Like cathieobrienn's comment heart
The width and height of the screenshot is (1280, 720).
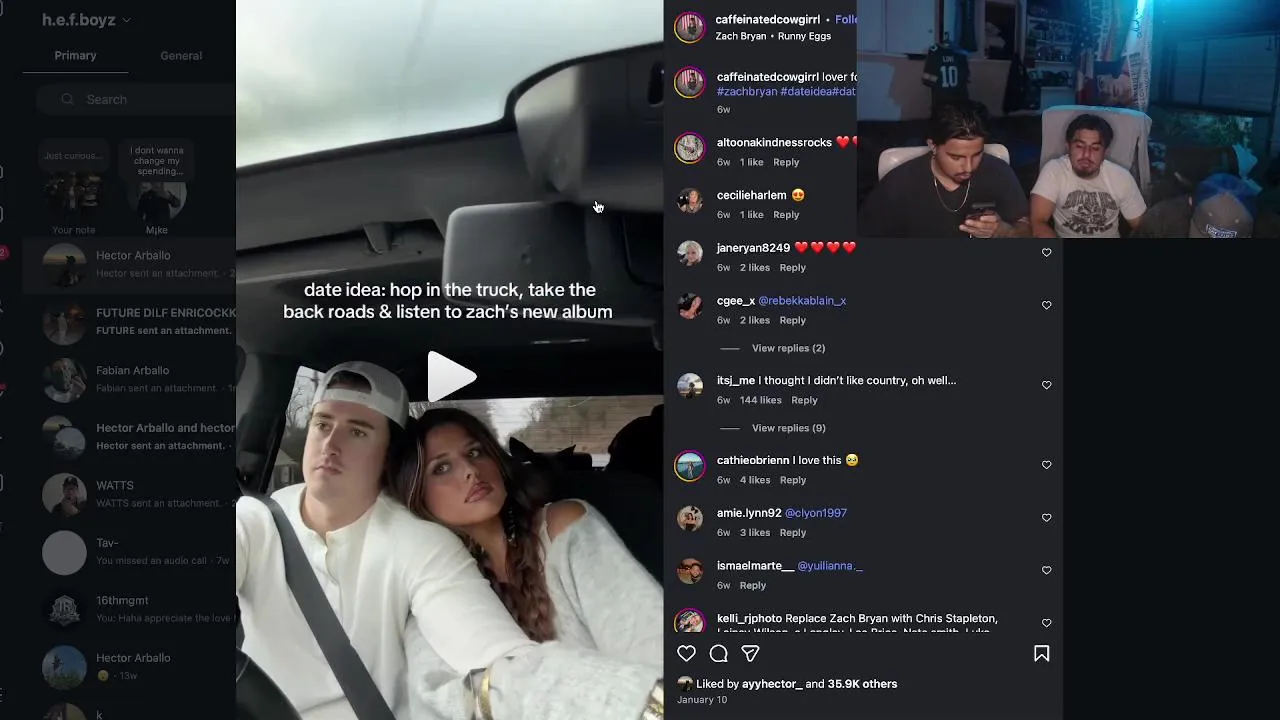(x=1047, y=465)
